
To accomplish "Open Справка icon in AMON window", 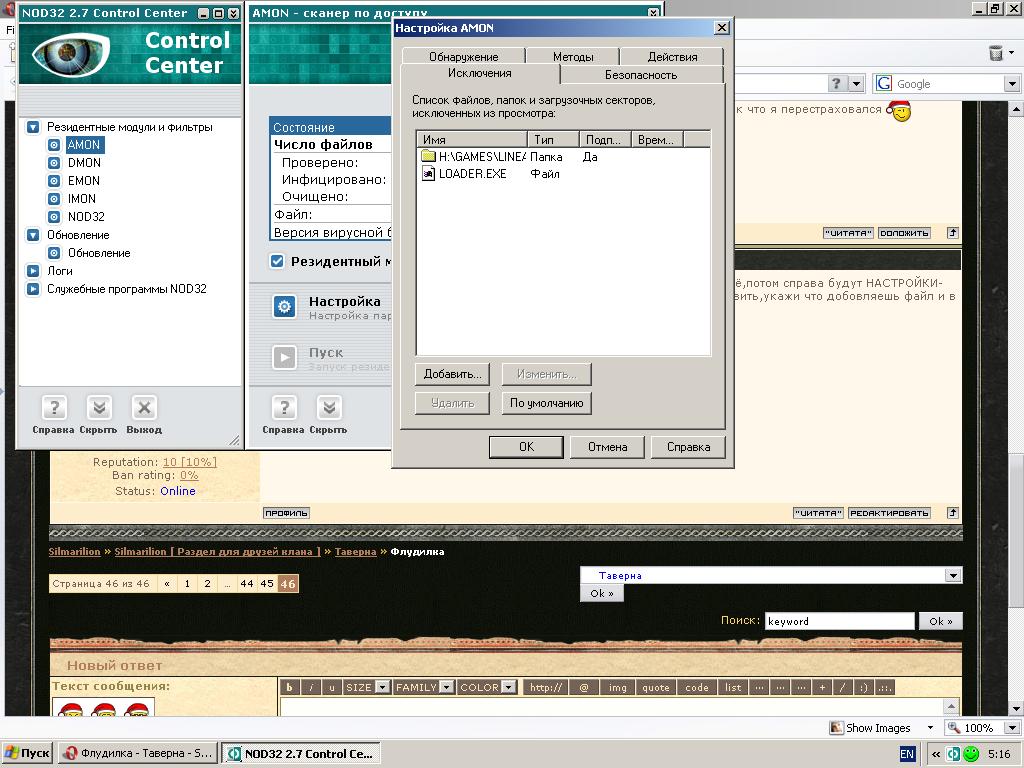I will pos(284,408).
